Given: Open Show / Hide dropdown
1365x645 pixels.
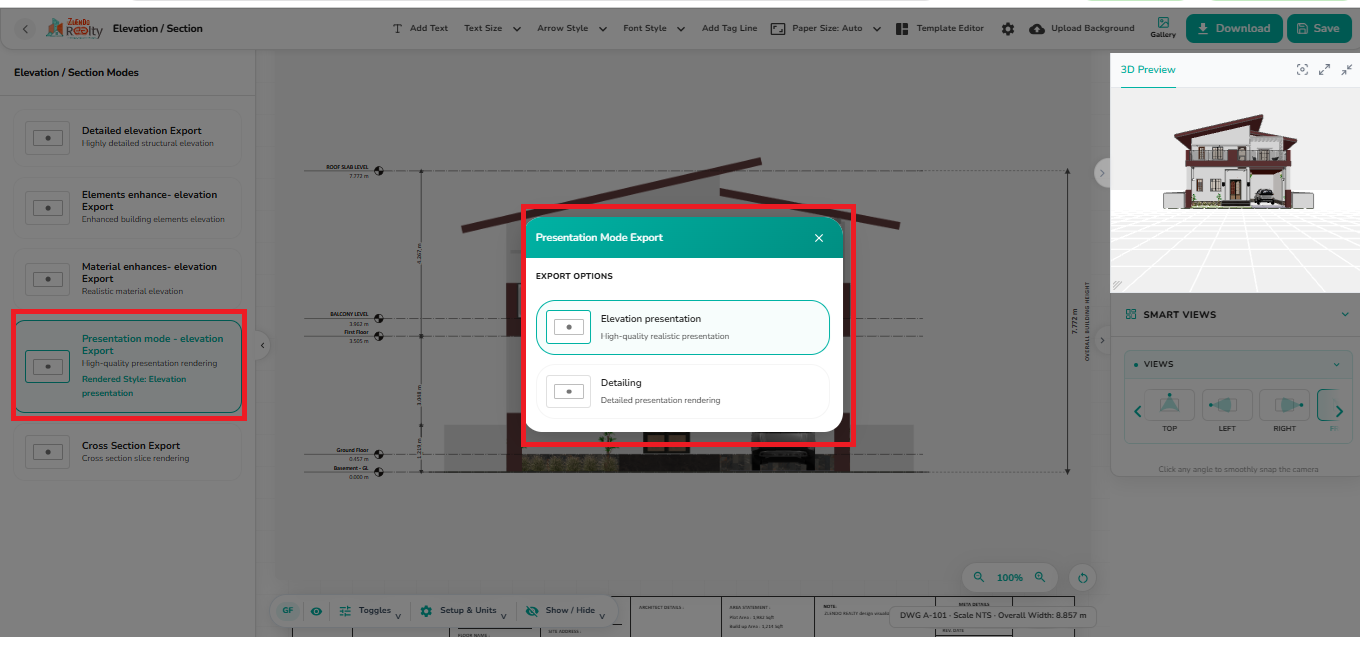Looking at the screenshot, I should pos(566,611).
